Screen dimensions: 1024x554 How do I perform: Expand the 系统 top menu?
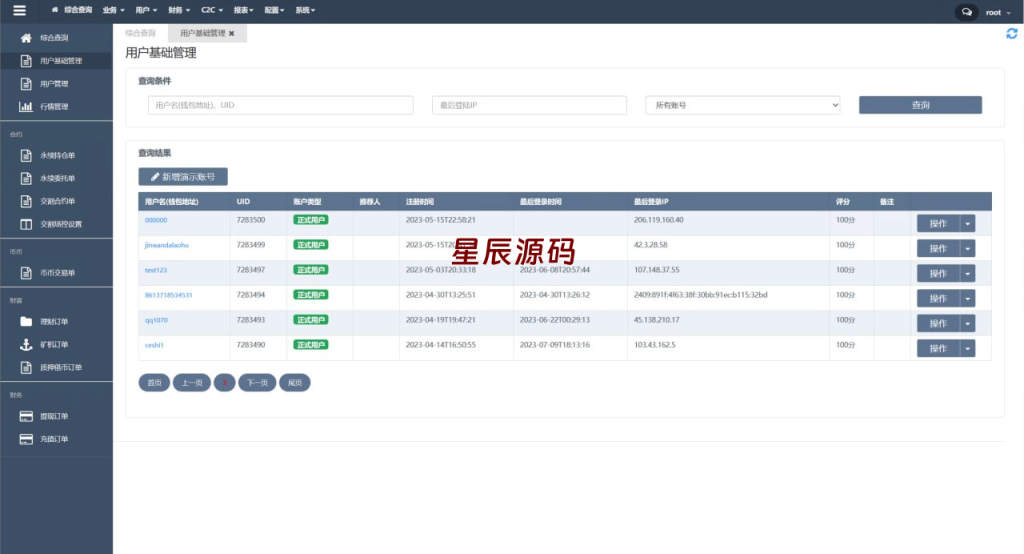coord(305,10)
